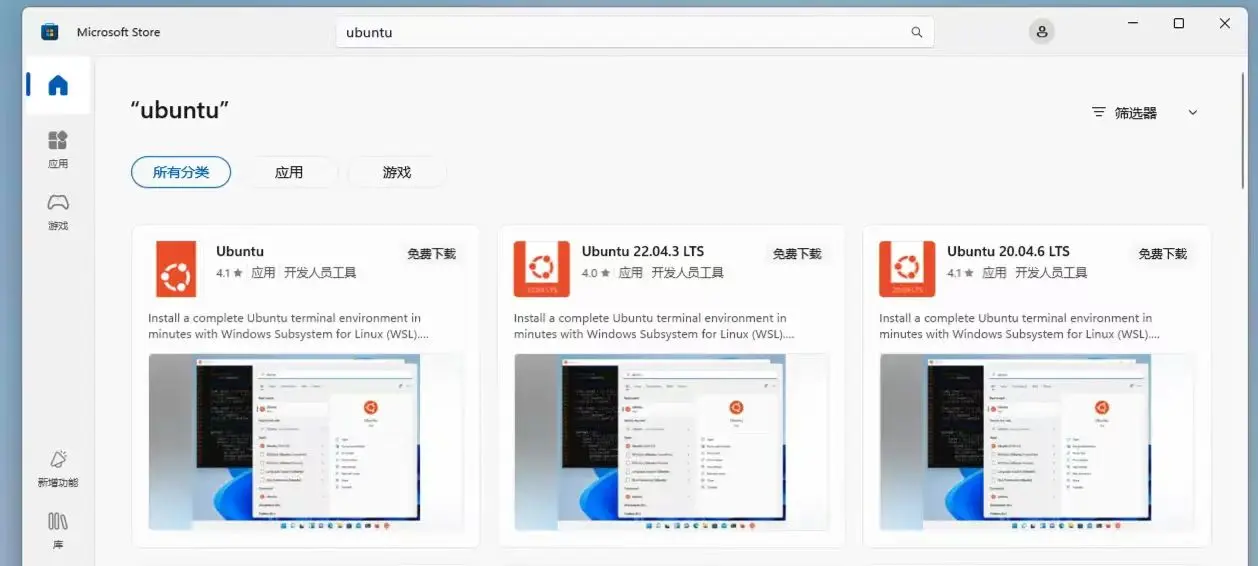This screenshot has height=566, width=1258.
Task: Click the Microsoft Store logo icon
Action: pyautogui.click(x=49, y=32)
